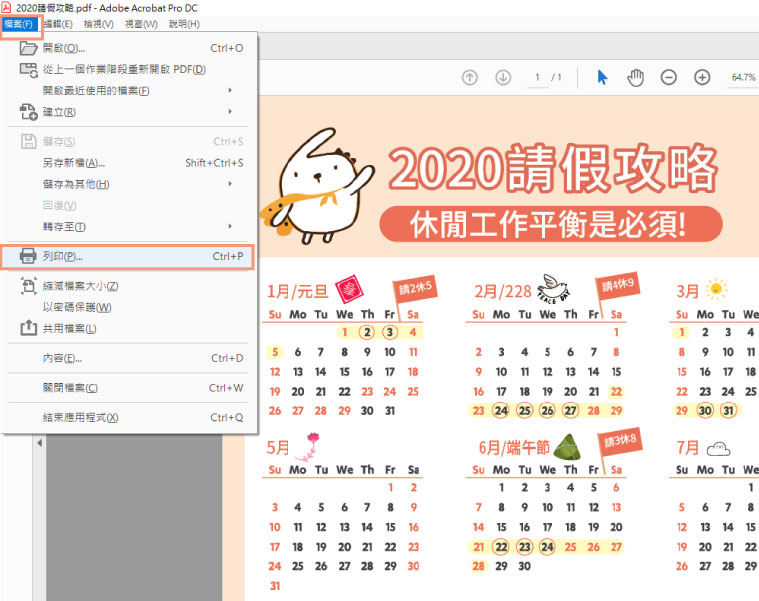Click the open folder icon
Screen dimensions: 759x601
click(x=28, y=48)
